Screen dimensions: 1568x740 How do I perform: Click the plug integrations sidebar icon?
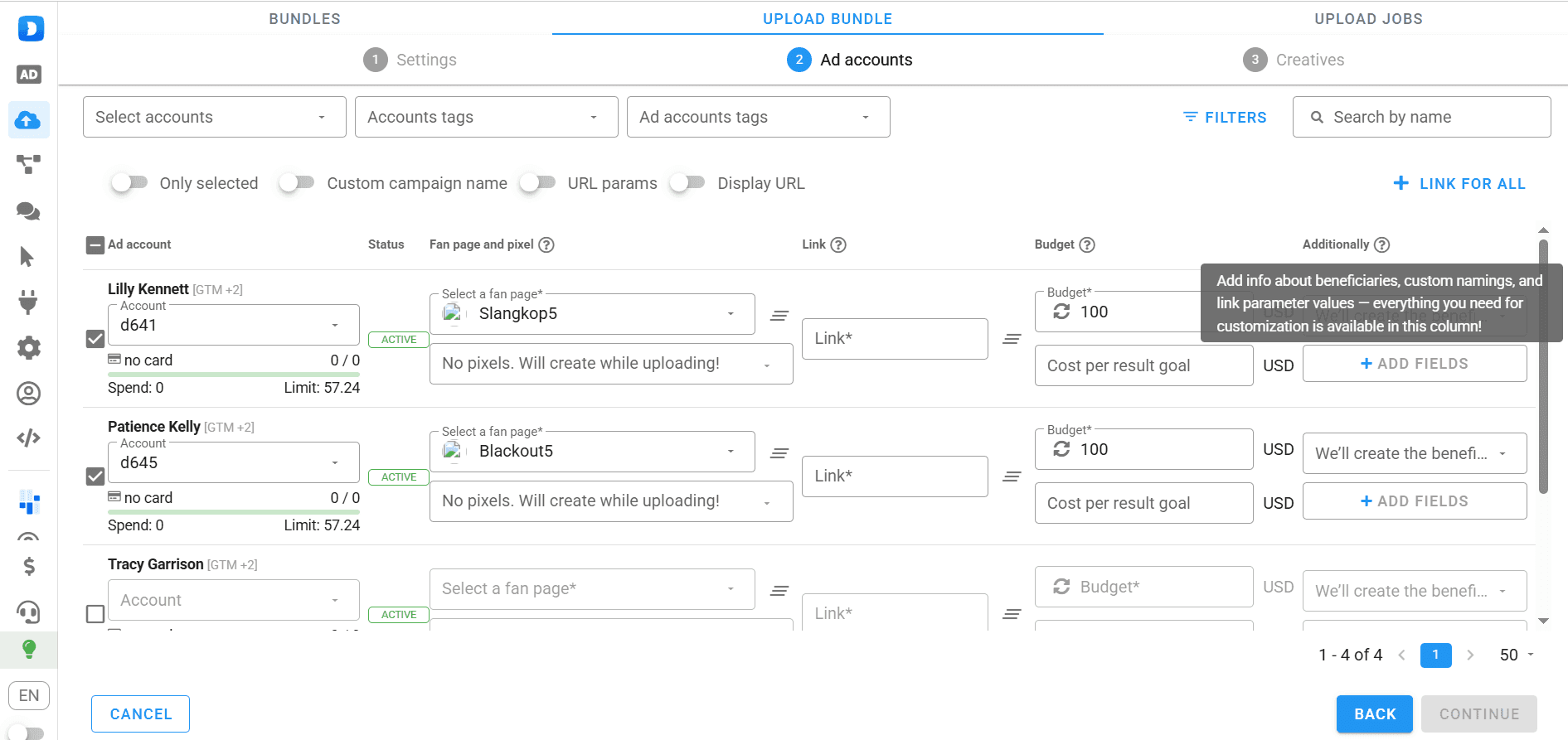click(x=28, y=302)
